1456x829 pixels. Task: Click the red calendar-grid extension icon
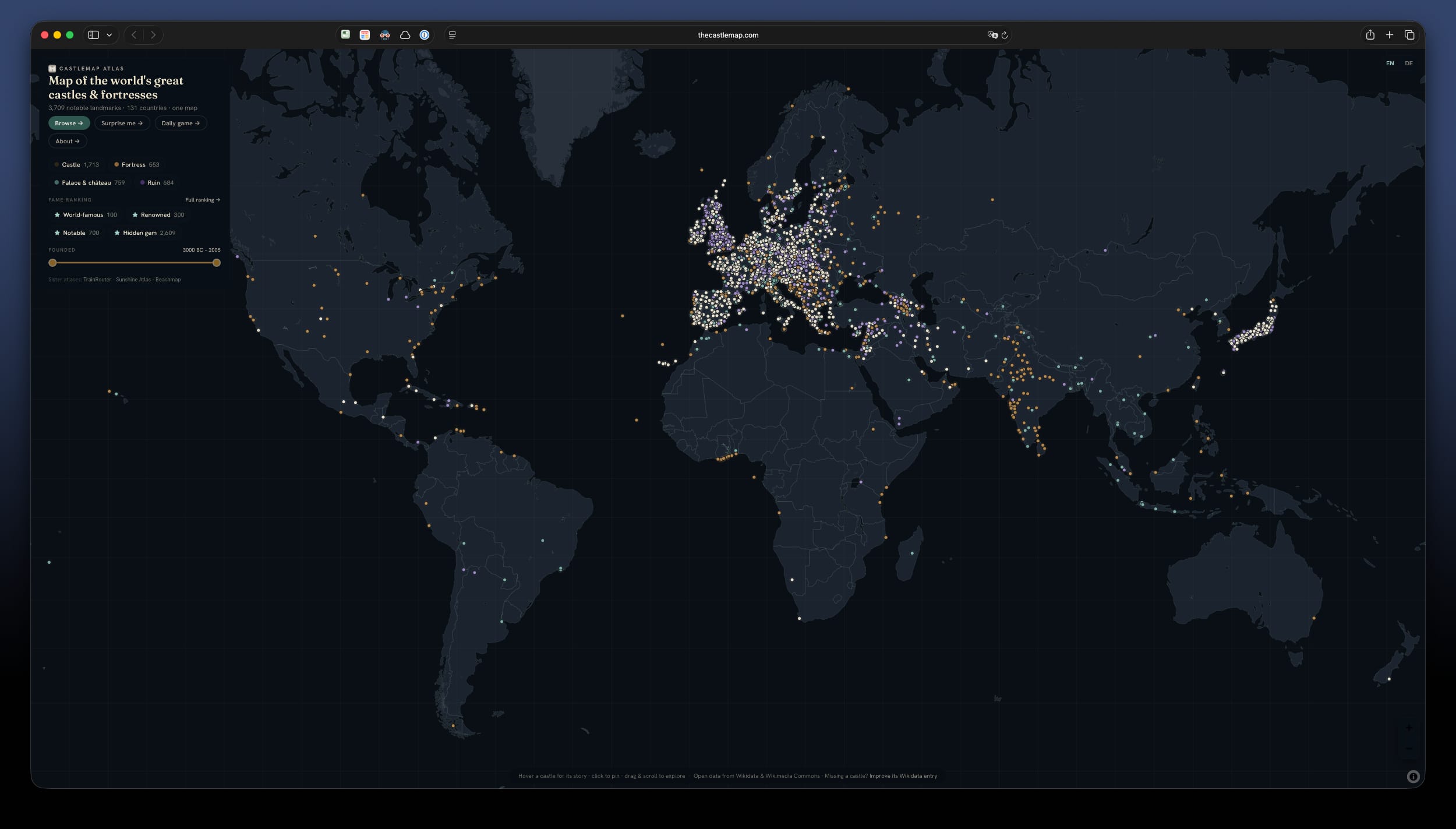pos(365,35)
